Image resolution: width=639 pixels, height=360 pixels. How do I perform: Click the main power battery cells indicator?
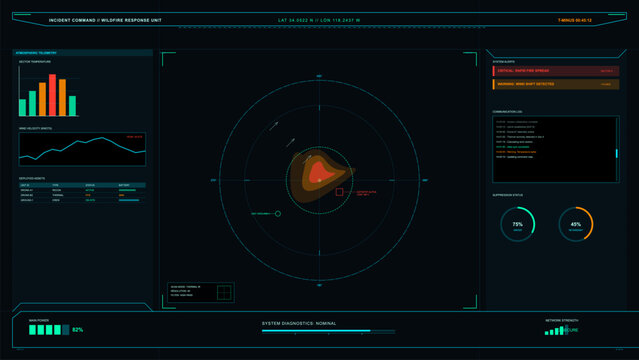49,330
